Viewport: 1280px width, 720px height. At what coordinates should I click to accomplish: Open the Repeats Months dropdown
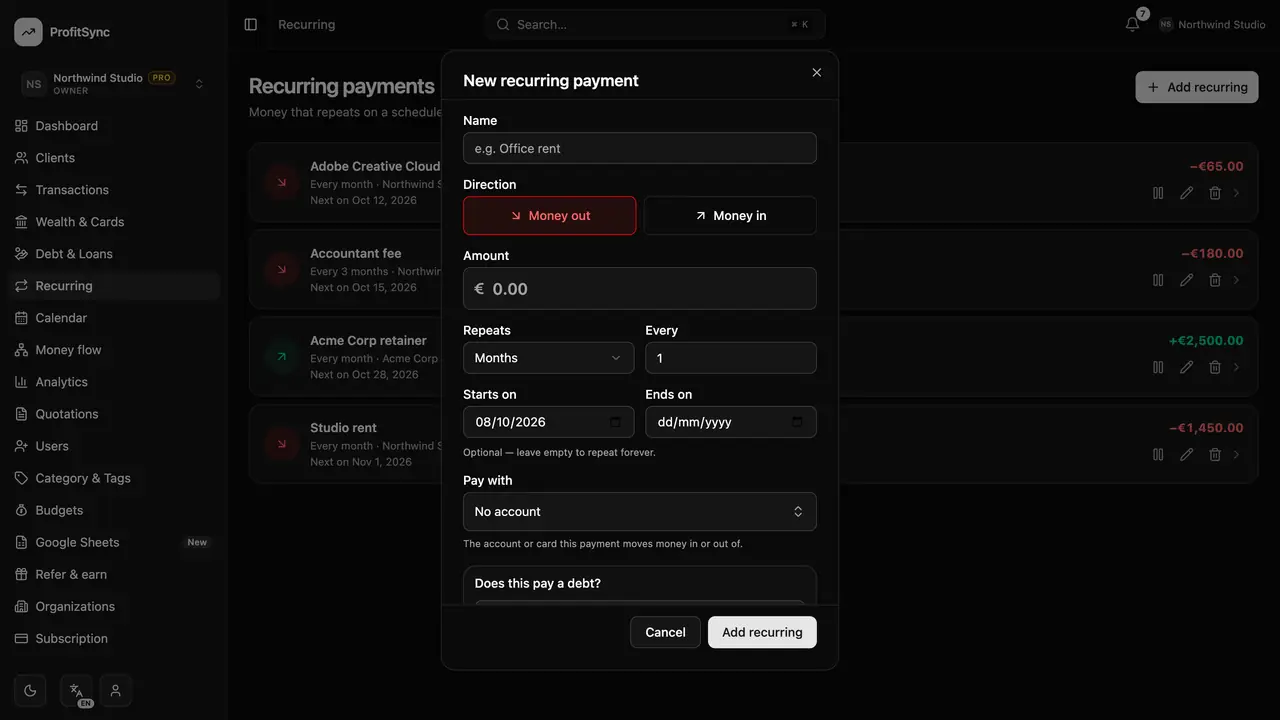[x=548, y=358]
